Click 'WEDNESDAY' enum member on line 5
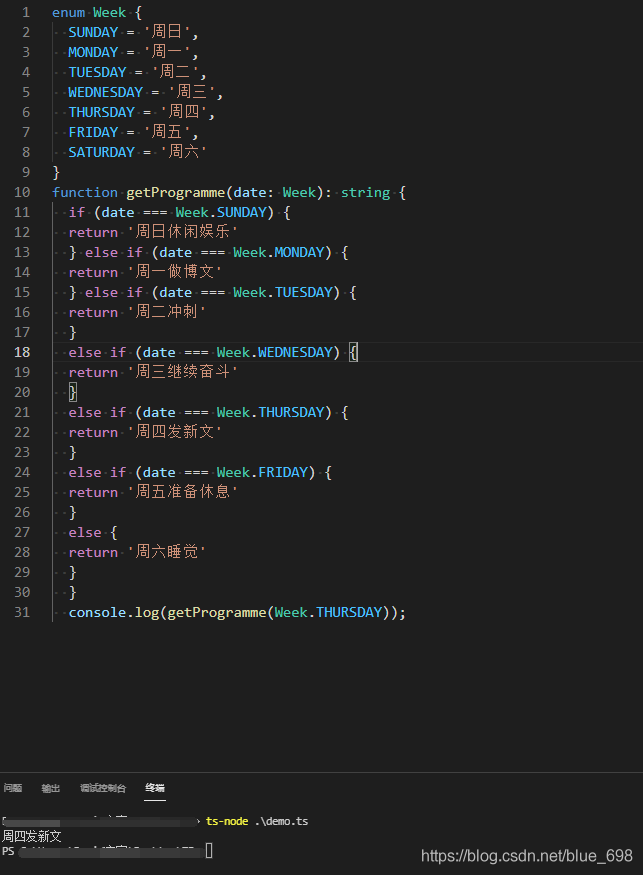This screenshot has height=875, width=643. pyautogui.click(x=105, y=92)
